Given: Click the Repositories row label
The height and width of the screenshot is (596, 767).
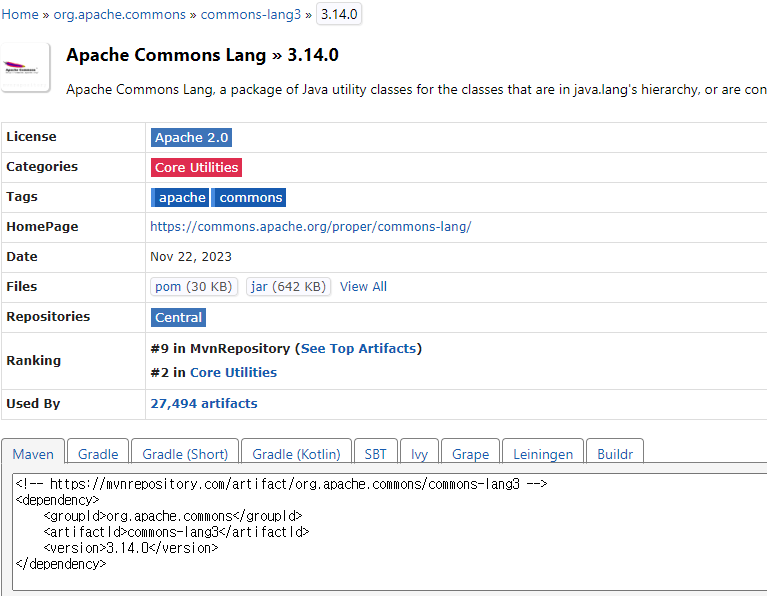Looking at the screenshot, I should (48, 317).
